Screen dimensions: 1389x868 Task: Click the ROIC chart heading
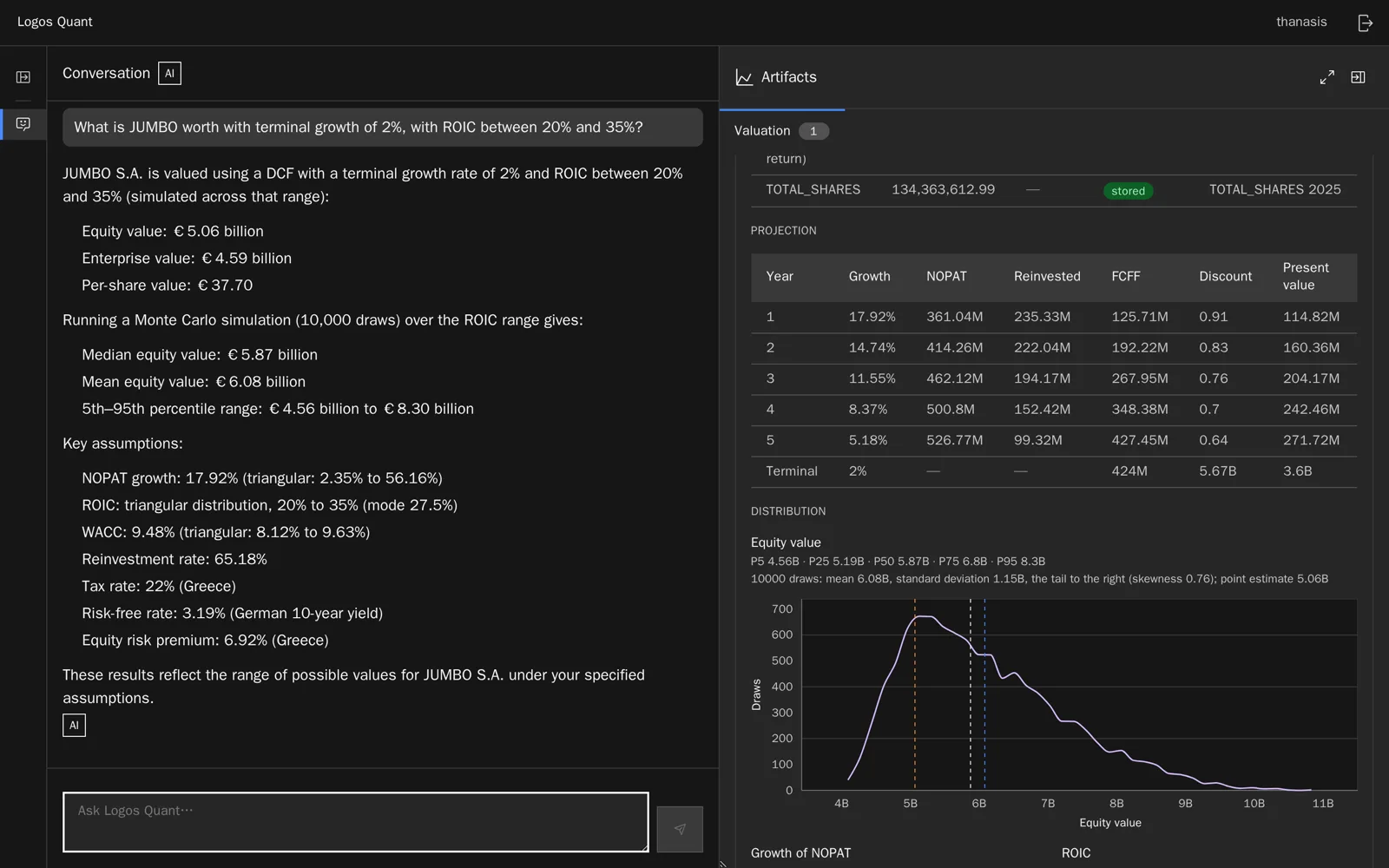tap(1076, 853)
